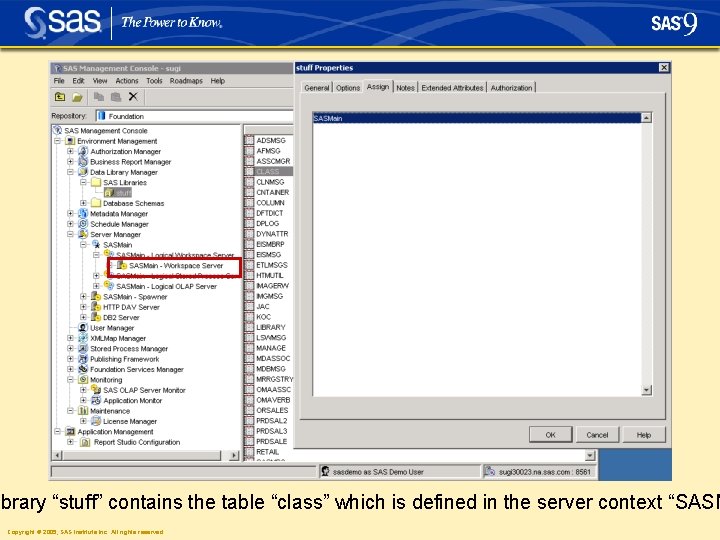Image resolution: width=720 pixels, height=540 pixels.
Task: Collapse the Monitoring node
Action: coord(70,380)
